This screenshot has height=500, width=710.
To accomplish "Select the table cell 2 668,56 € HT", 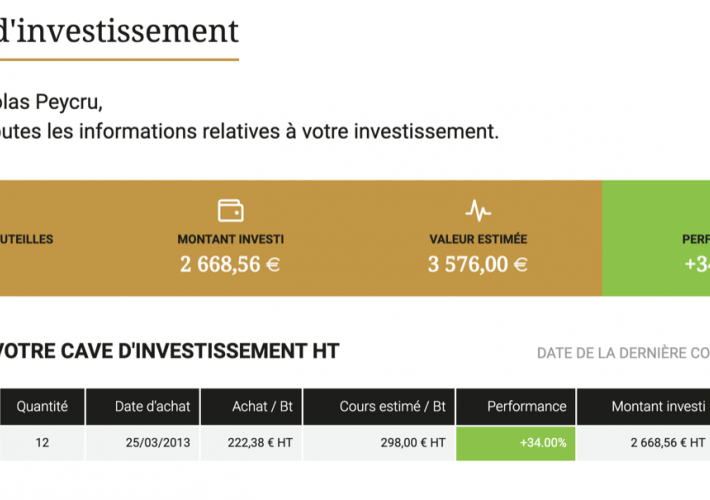I will (x=643, y=443).
